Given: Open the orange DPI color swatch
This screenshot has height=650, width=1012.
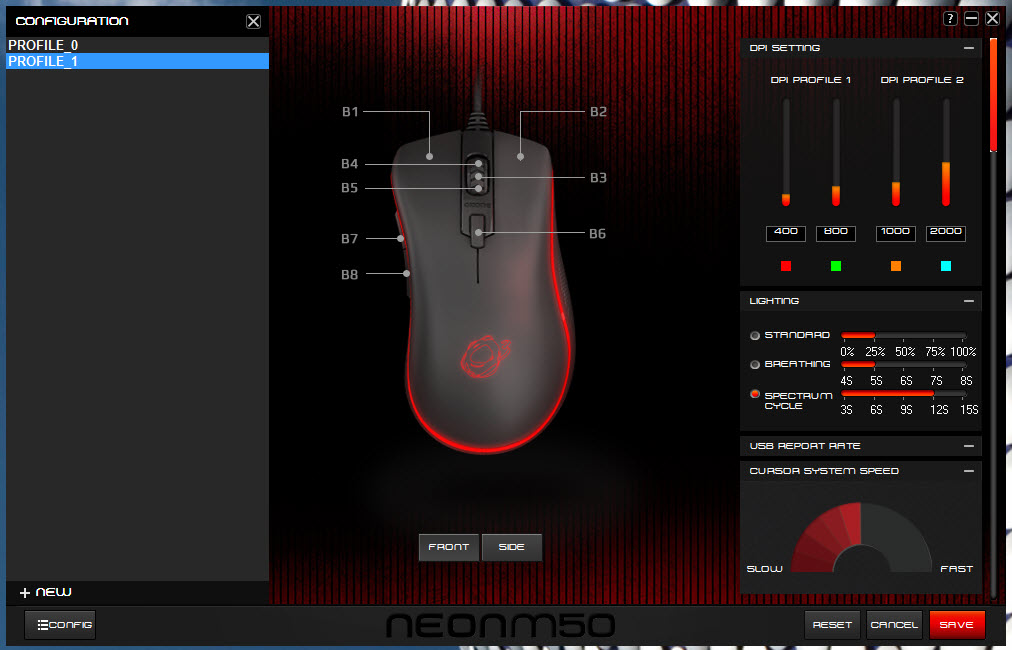Looking at the screenshot, I should tap(896, 266).
